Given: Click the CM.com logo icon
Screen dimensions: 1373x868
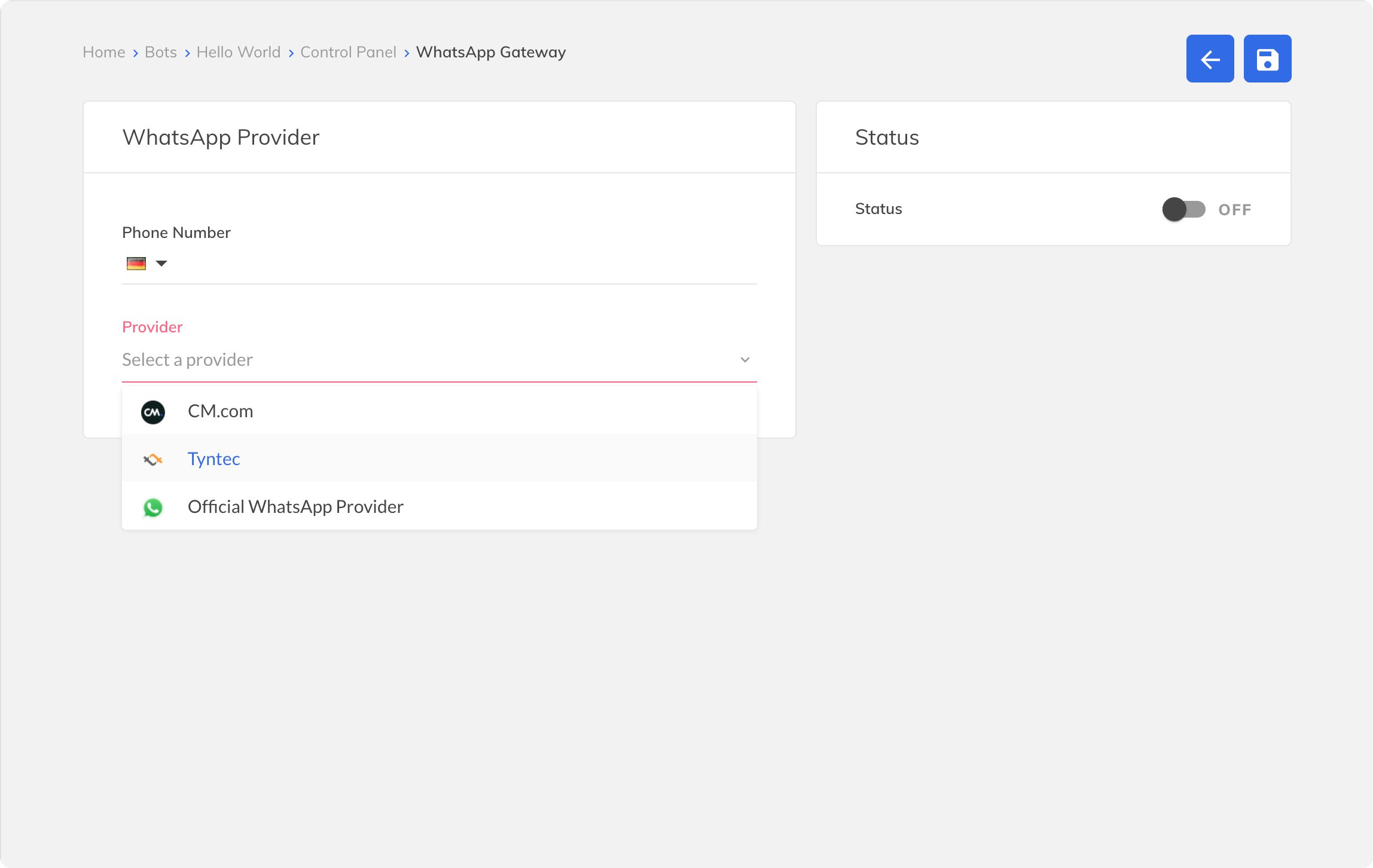Looking at the screenshot, I should coord(153,412).
